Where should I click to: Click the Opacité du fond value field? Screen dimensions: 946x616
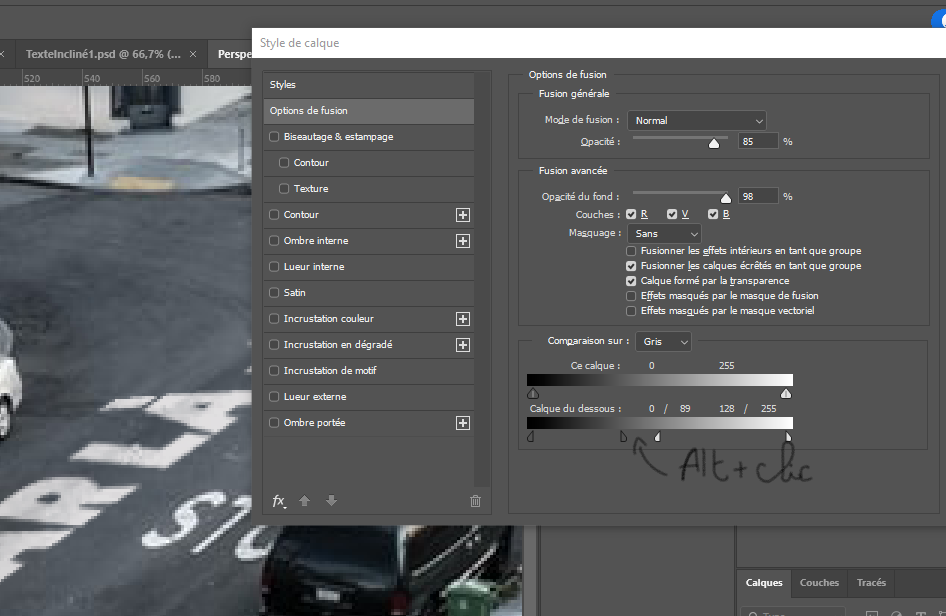coord(758,197)
